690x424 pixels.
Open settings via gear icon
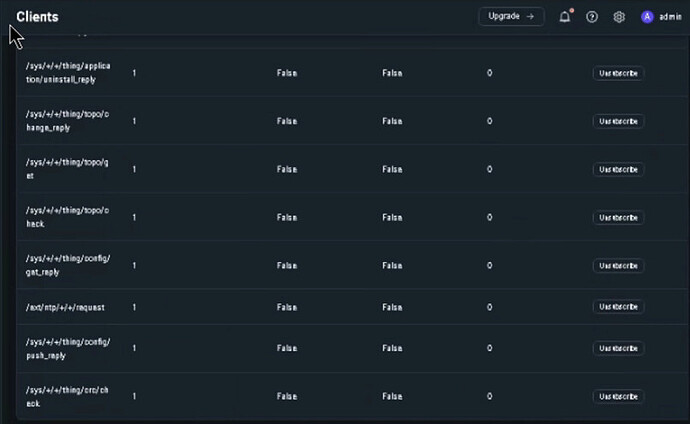tap(619, 17)
